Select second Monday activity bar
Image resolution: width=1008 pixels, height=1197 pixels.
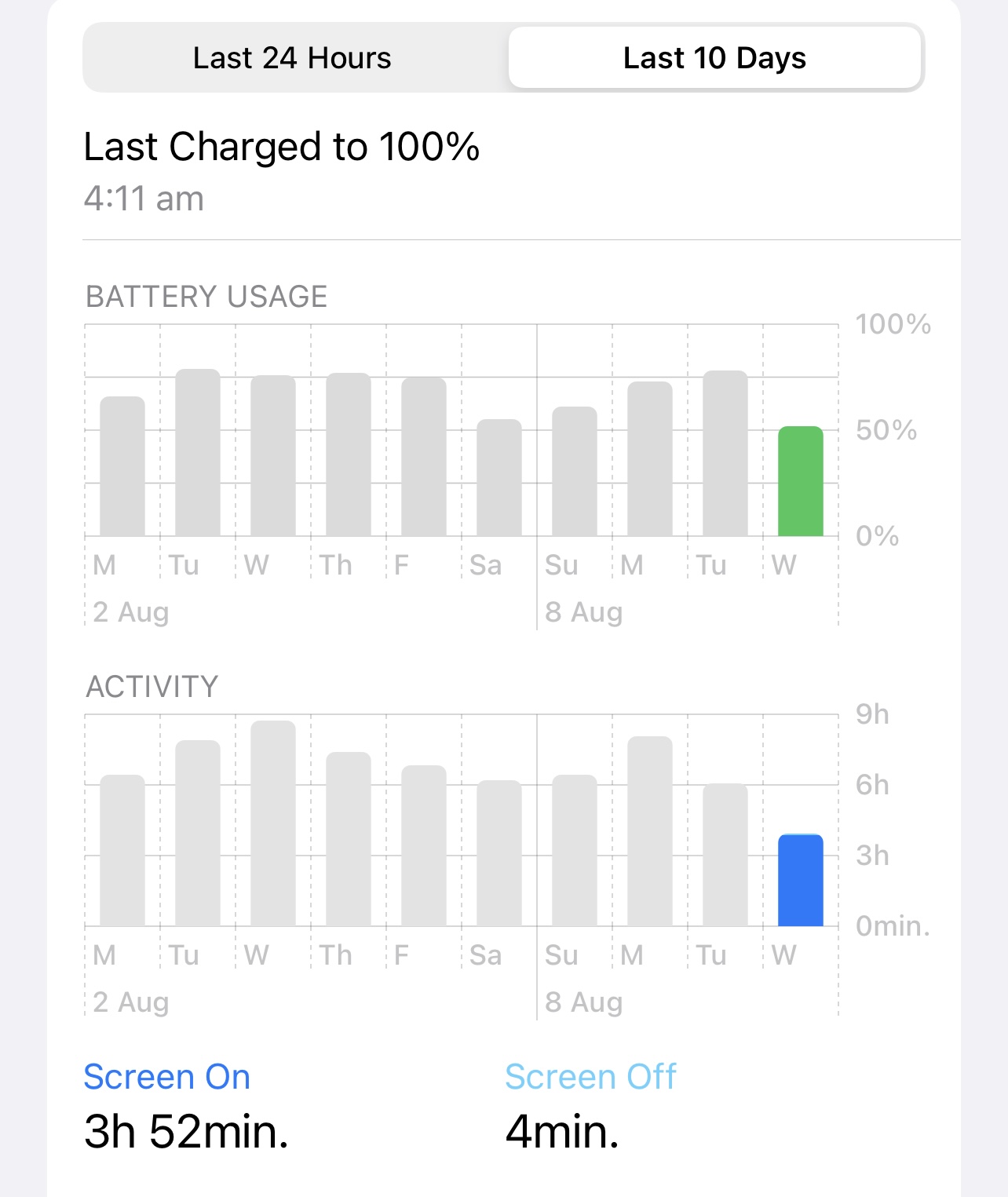tap(650, 831)
